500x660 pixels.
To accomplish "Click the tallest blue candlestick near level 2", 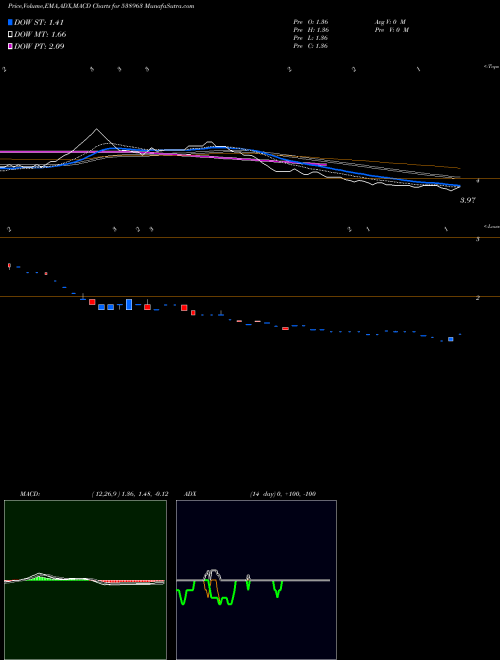I will point(129,304).
